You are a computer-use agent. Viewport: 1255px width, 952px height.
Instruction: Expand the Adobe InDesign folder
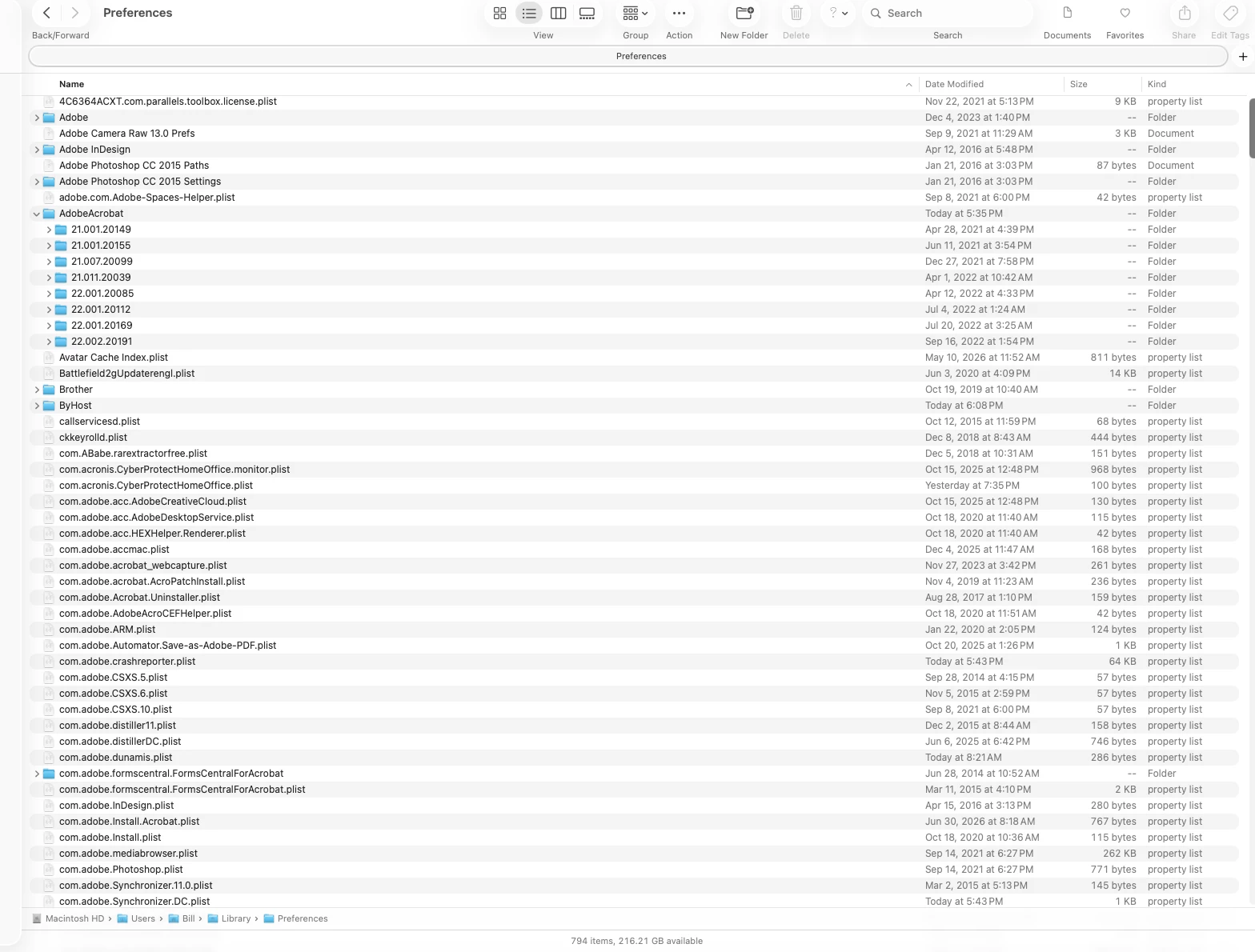37,150
